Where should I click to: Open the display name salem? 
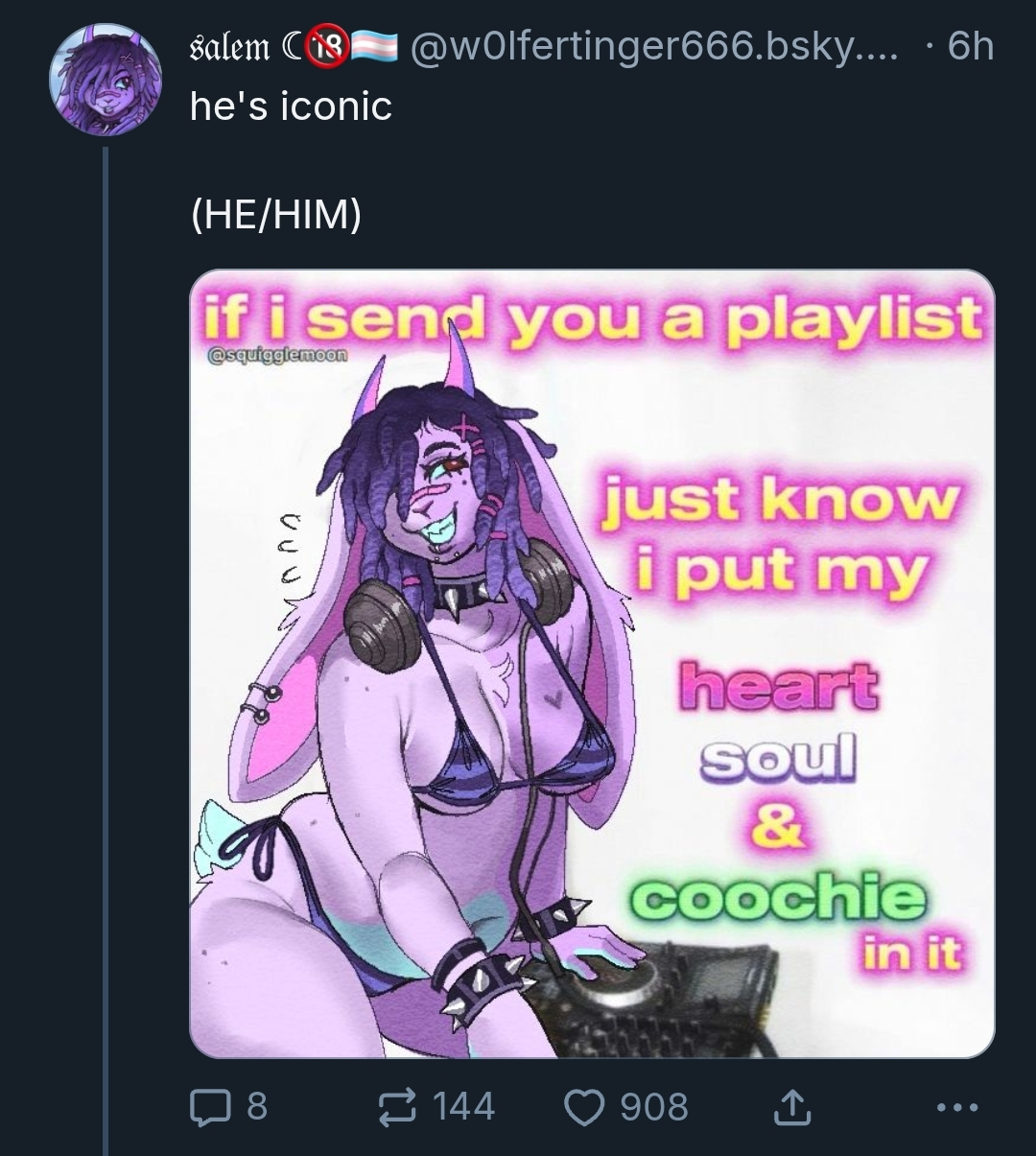tap(231, 46)
